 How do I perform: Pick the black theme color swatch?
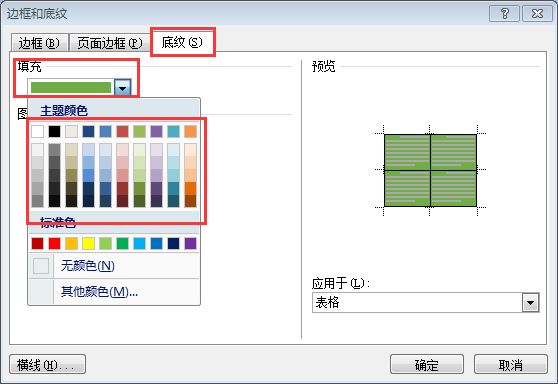coord(54,131)
